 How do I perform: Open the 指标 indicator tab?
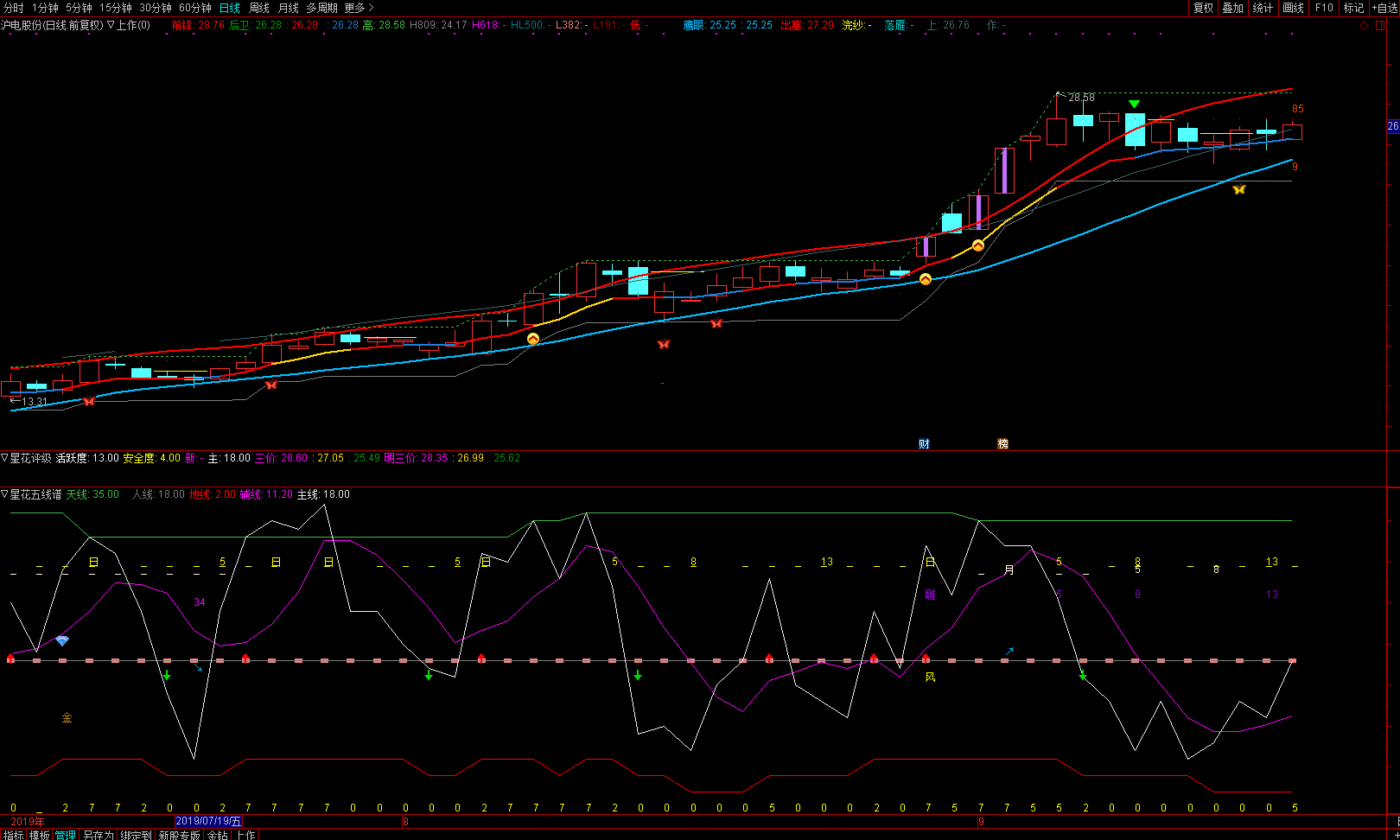pos(13,835)
